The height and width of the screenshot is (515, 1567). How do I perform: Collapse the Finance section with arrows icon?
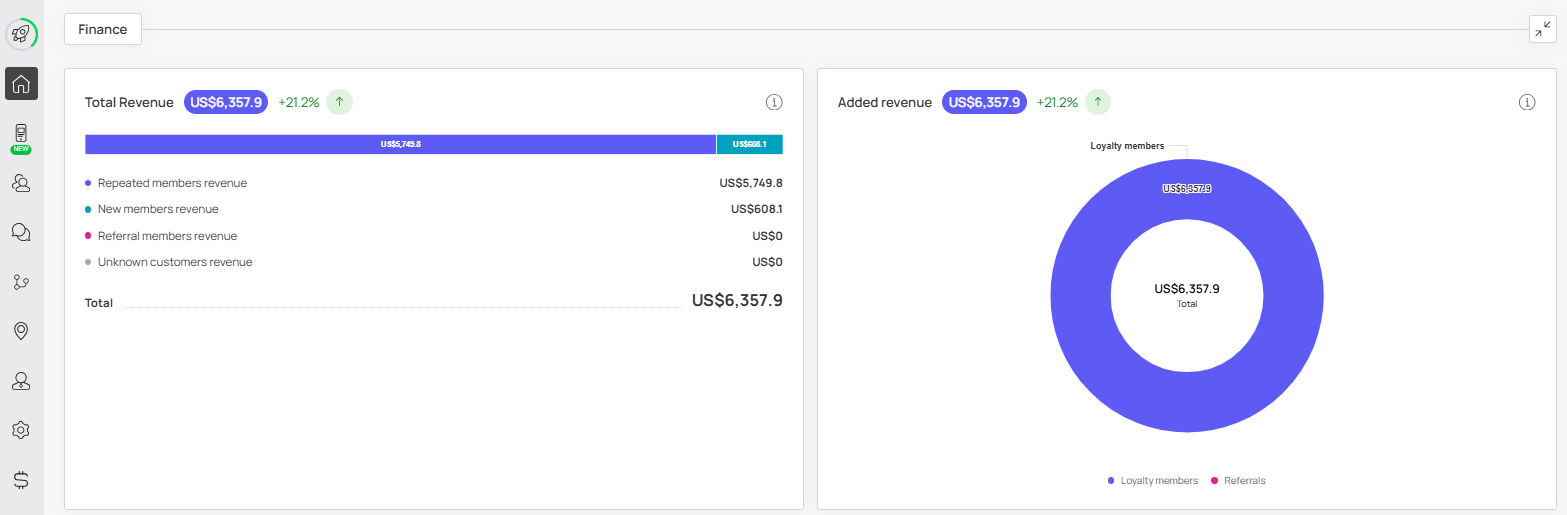pos(1543,30)
